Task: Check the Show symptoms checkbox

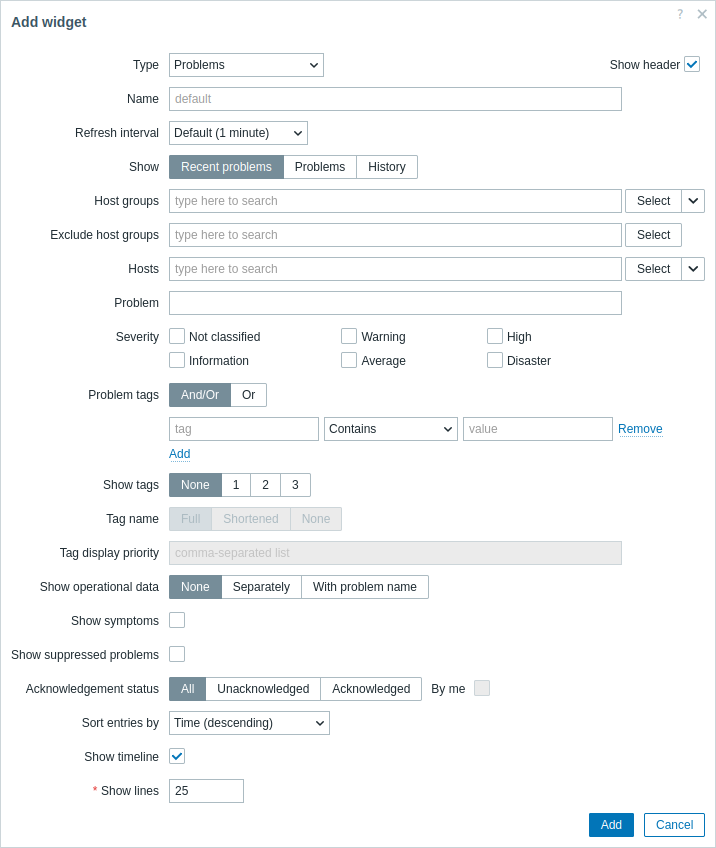Action: coord(177,620)
